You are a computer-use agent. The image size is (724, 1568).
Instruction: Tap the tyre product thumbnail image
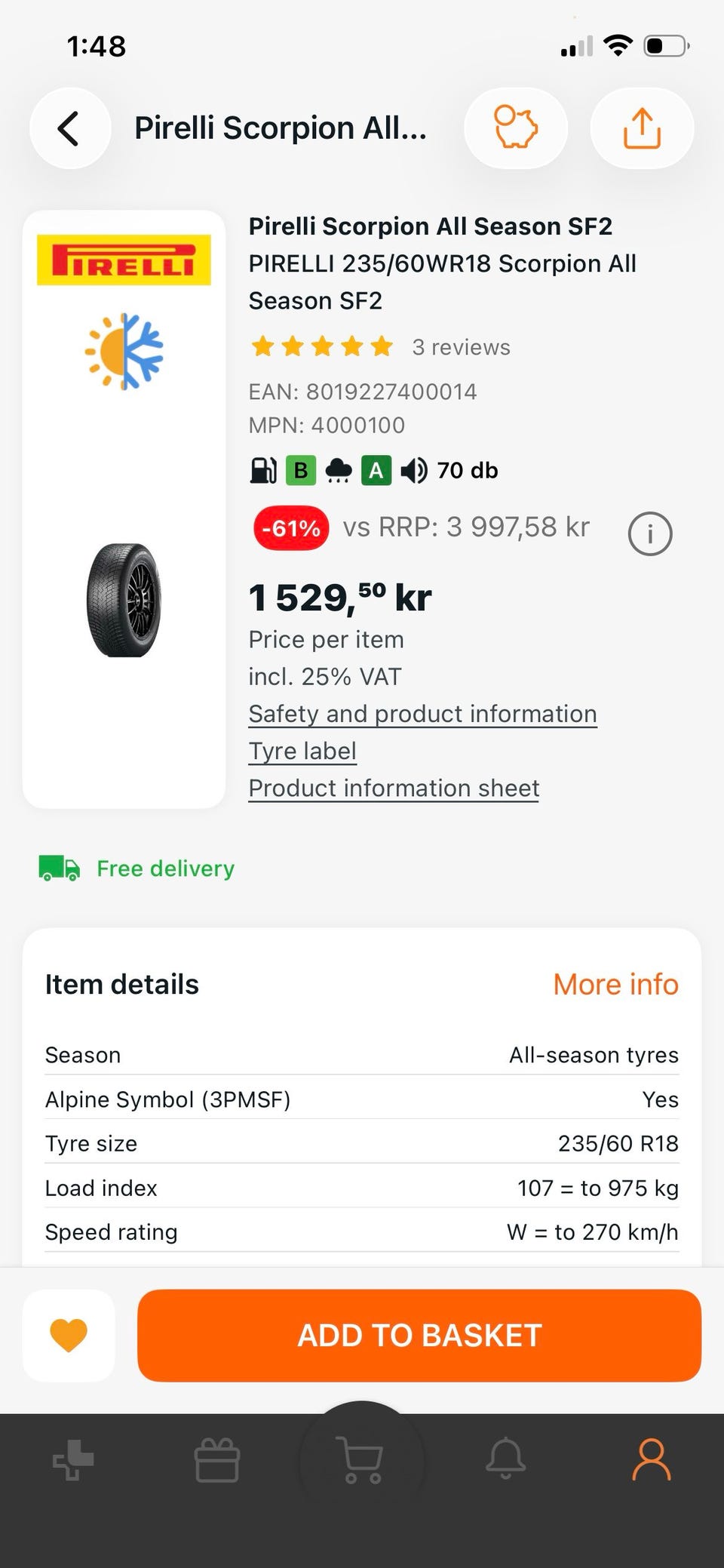tap(124, 601)
